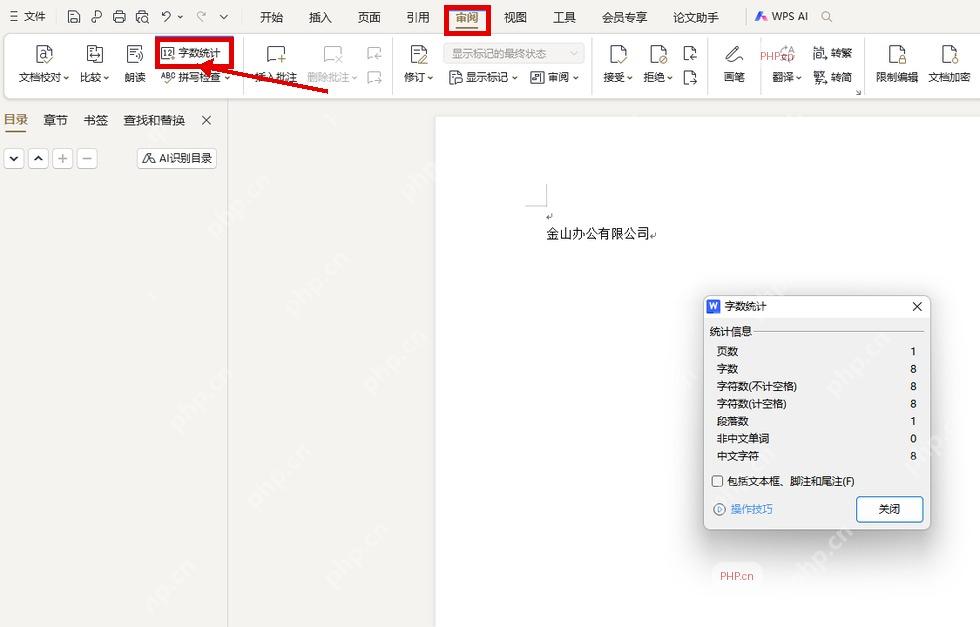Open 文档加密 document encryption
980x627 pixels.
[x=949, y=63]
